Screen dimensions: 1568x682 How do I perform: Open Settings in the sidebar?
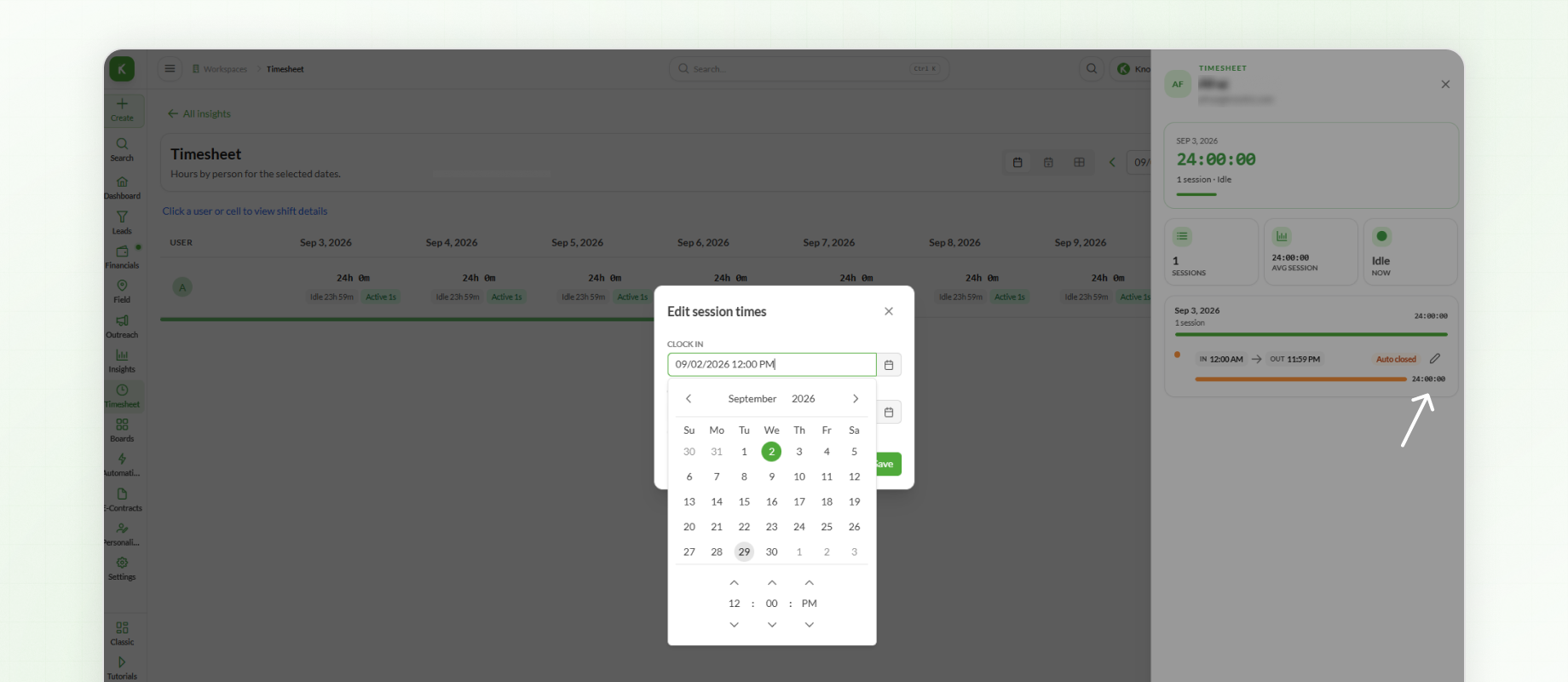(122, 569)
